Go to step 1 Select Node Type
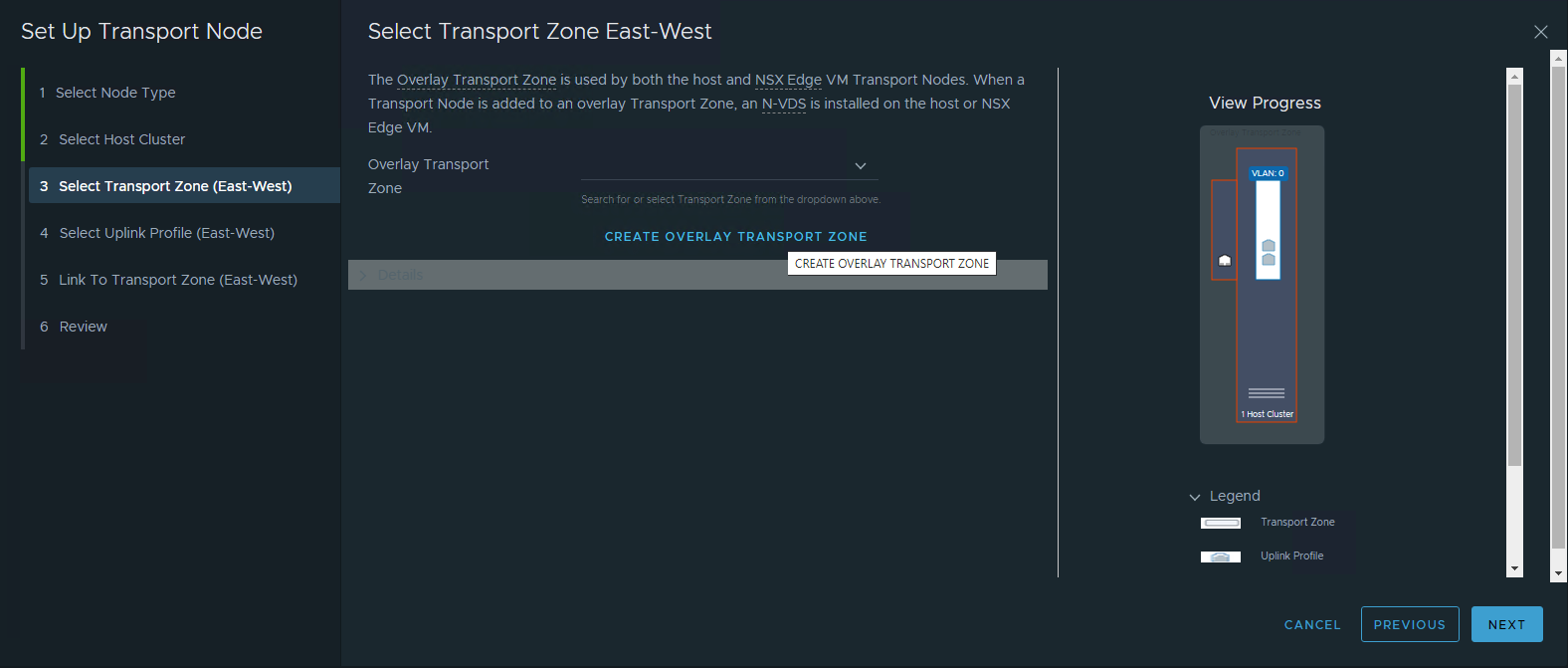The image size is (1568, 668). pyautogui.click(x=115, y=93)
